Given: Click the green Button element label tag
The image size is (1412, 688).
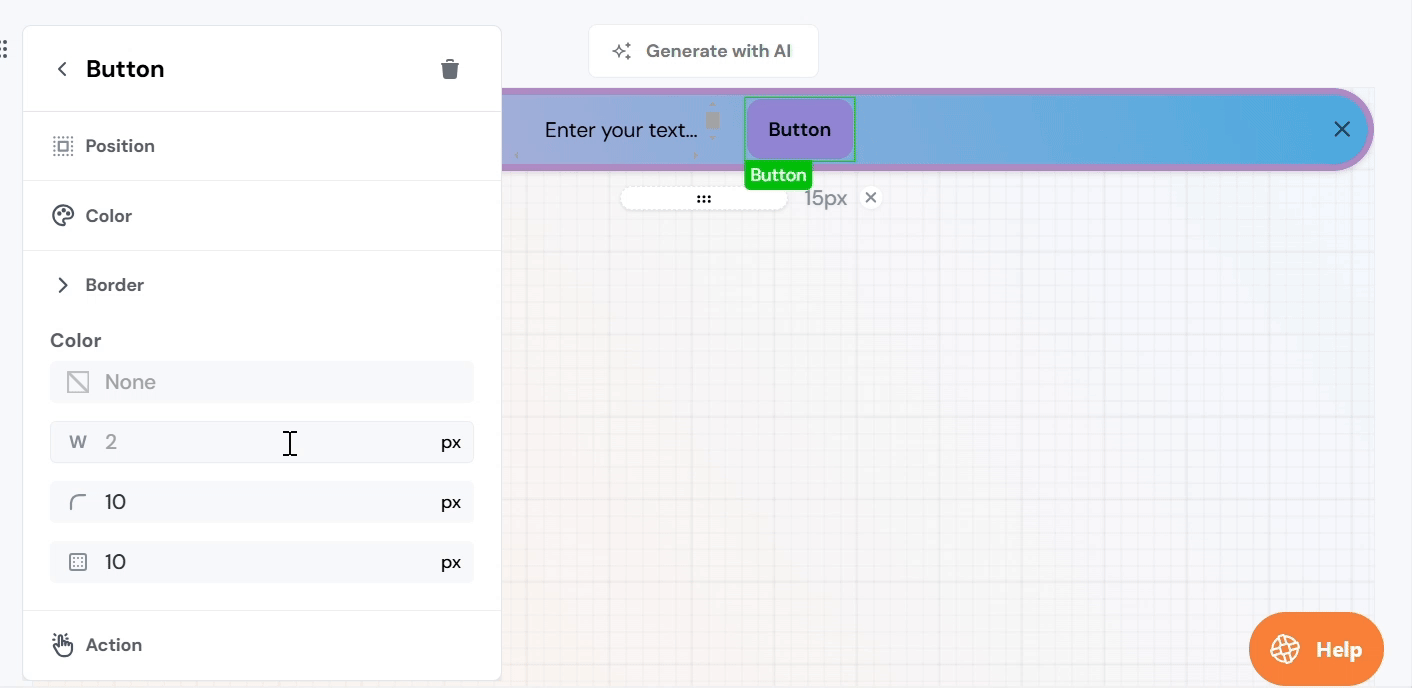Looking at the screenshot, I should coord(778,175).
